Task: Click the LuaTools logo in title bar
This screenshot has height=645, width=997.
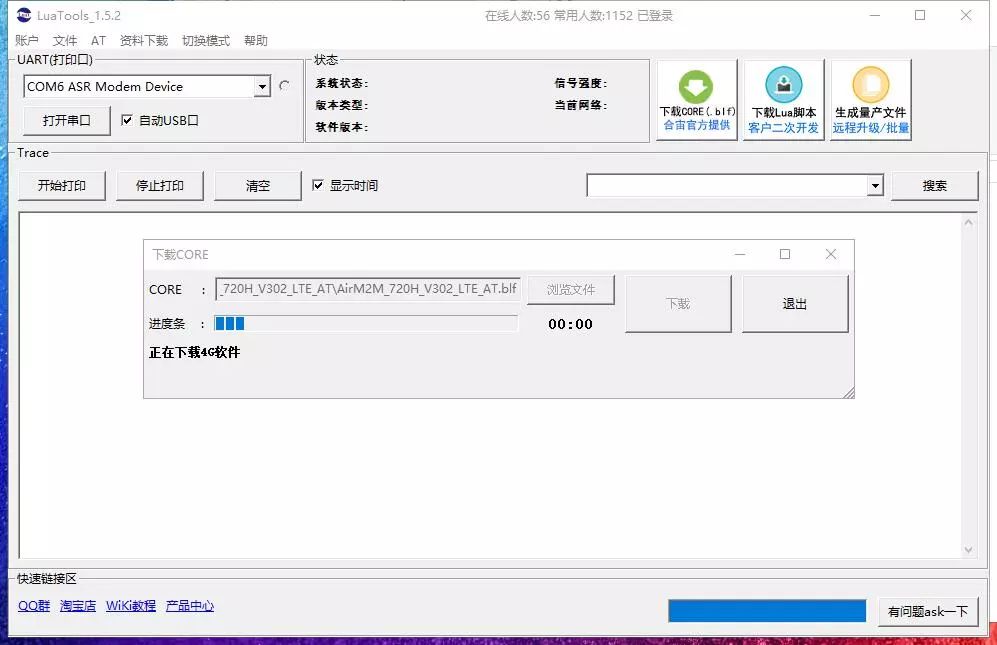Action: [x=24, y=15]
